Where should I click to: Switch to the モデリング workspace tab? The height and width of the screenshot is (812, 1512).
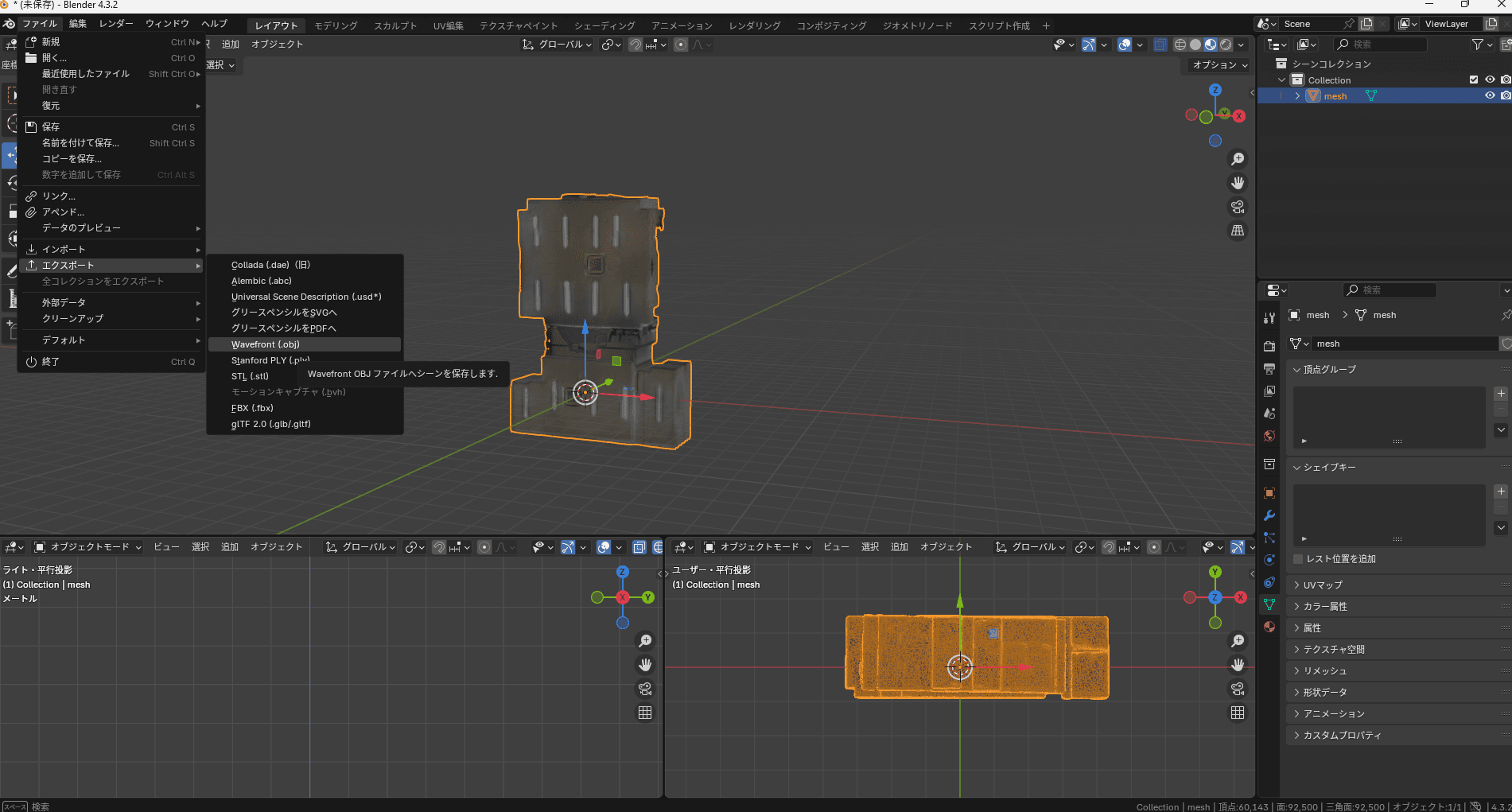coord(336,25)
